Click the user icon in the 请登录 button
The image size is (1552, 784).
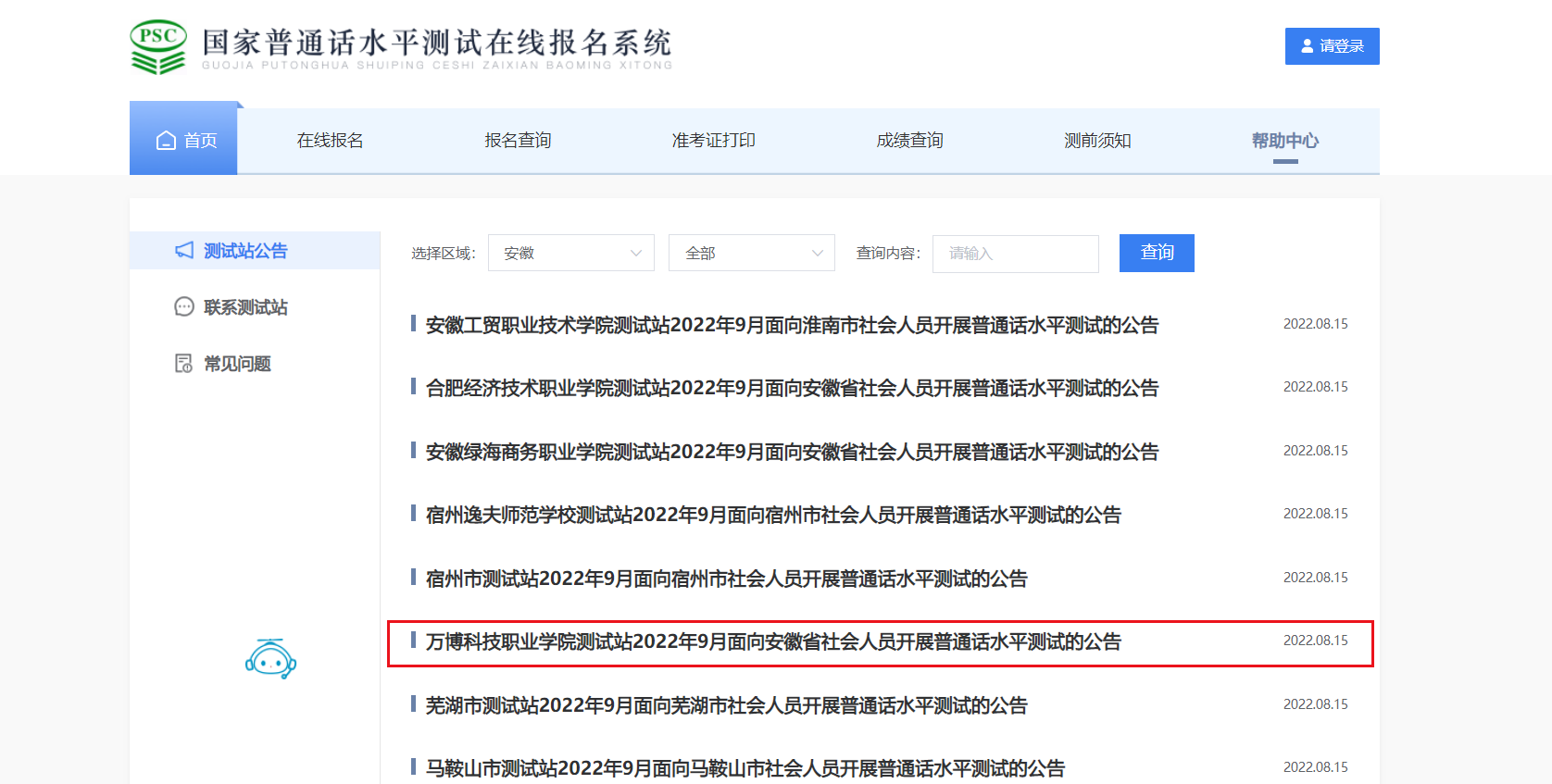1308,46
